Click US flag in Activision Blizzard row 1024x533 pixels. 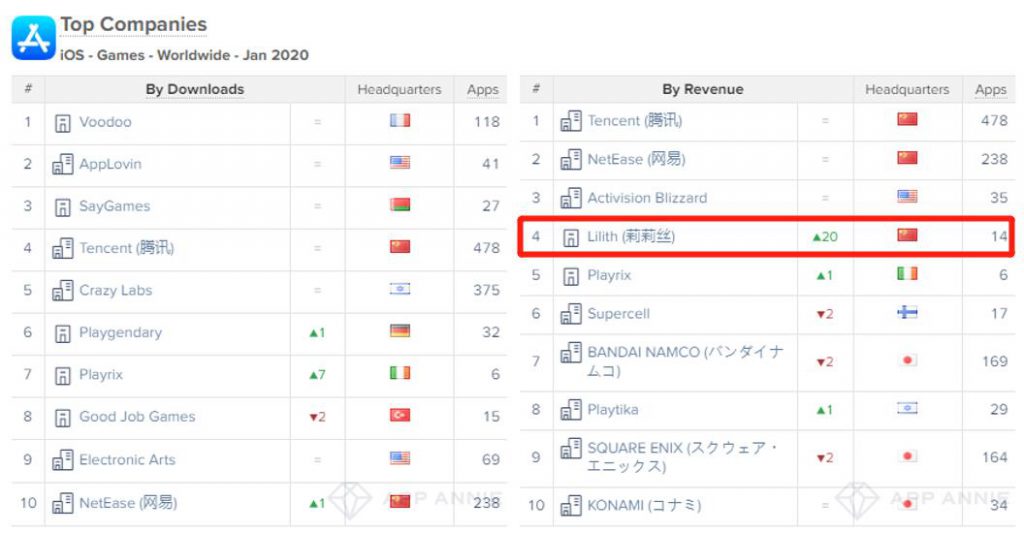pyautogui.click(x=907, y=196)
